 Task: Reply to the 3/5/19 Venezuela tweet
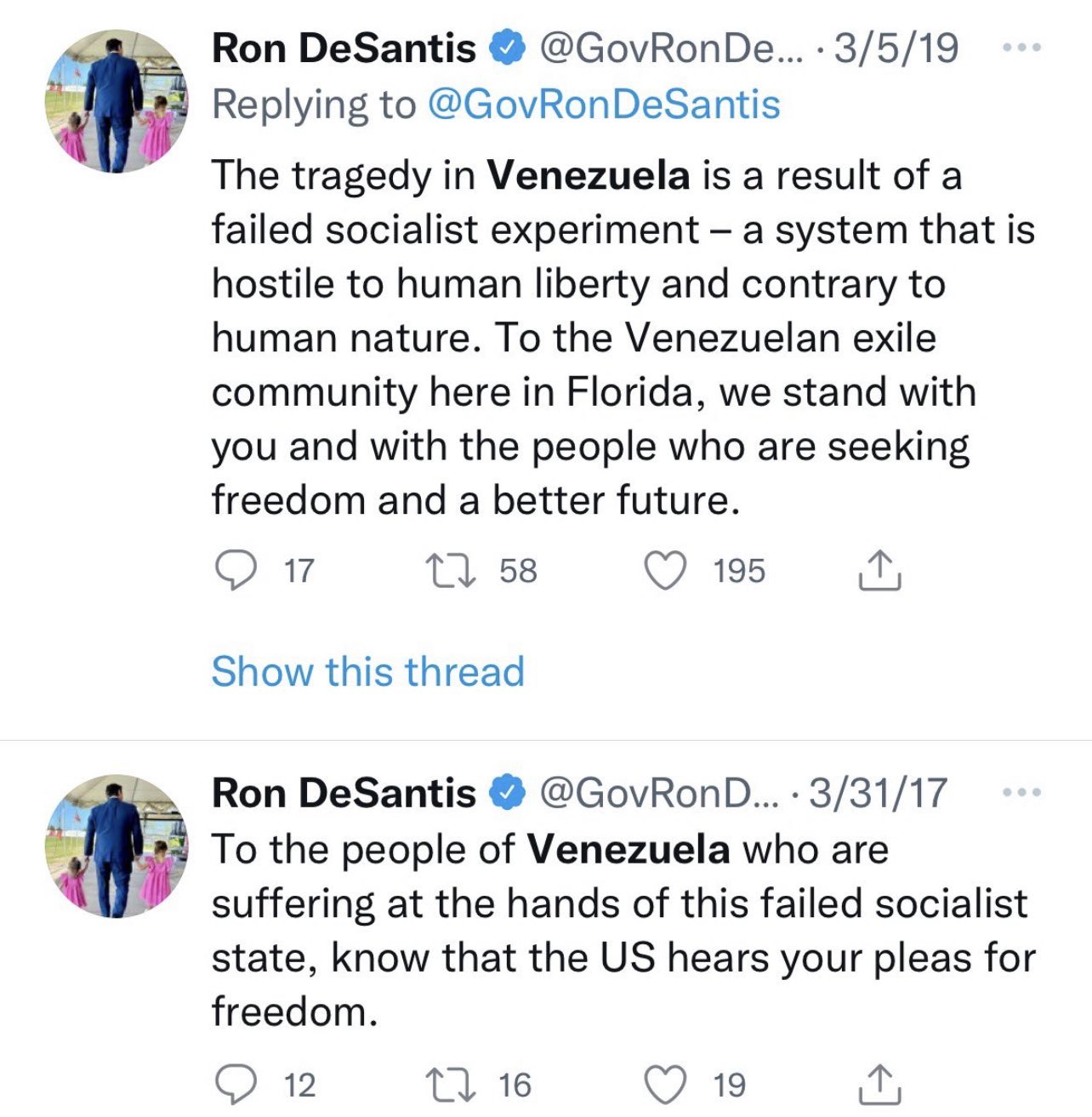(236, 570)
